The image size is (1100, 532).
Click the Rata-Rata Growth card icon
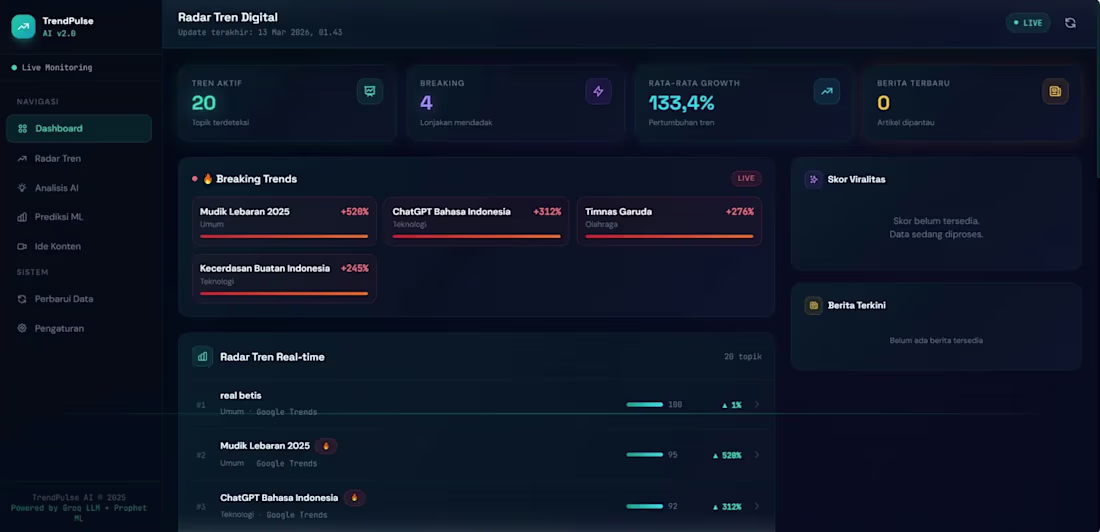(x=827, y=91)
